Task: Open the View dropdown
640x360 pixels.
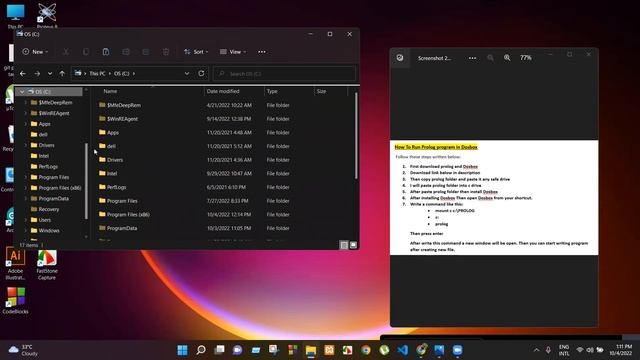Action: 233,52
